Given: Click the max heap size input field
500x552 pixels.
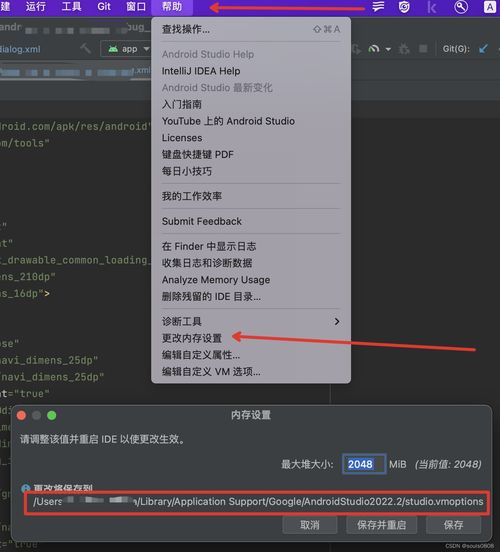Looking at the screenshot, I should coord(364,464).
